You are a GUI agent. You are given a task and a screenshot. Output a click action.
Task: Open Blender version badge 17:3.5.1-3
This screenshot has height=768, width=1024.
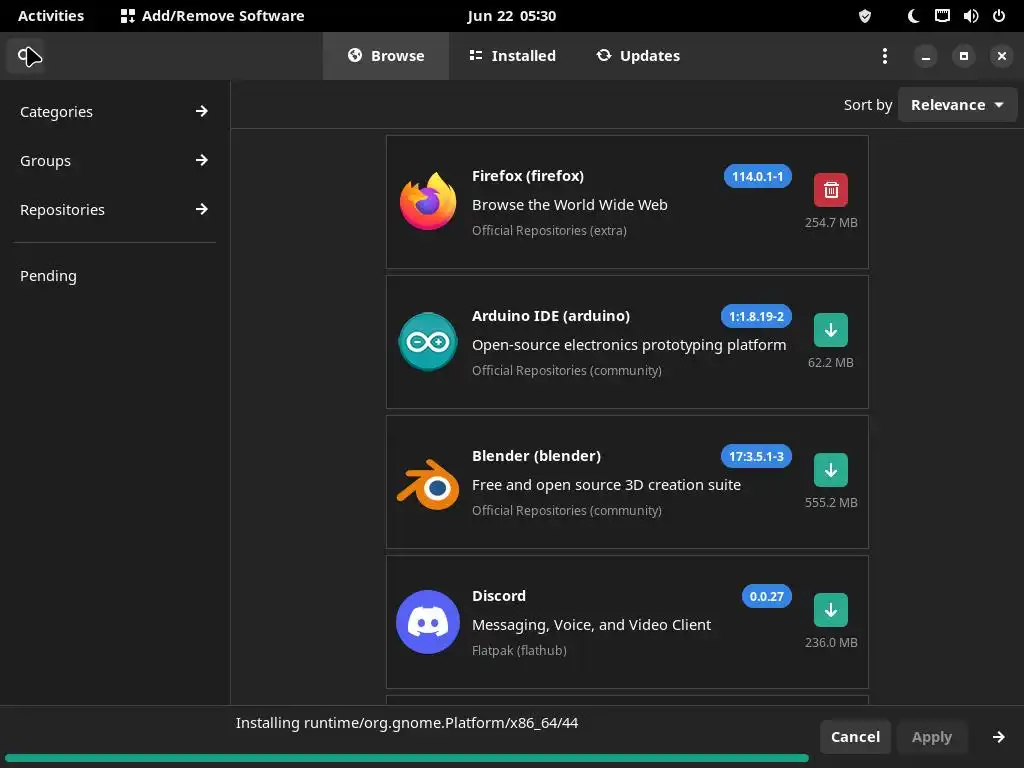pos(756,456)
